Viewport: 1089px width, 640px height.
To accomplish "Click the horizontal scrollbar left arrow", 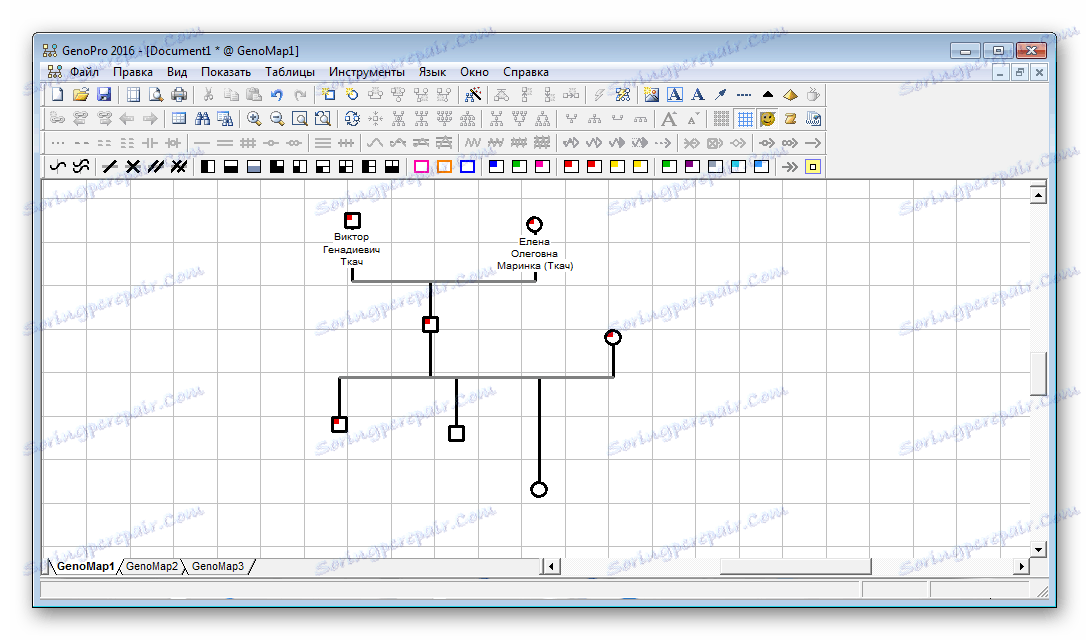I will 551,566.
